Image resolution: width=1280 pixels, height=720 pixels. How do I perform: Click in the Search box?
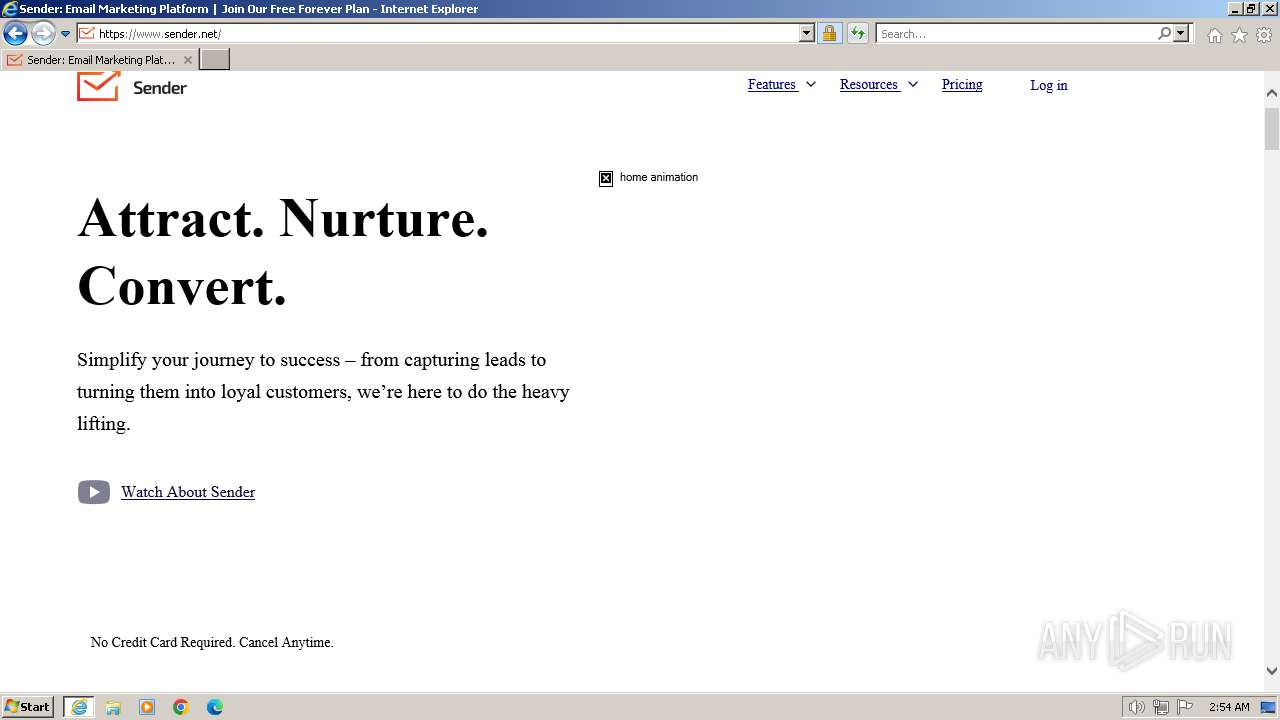tap(1015, 33)
